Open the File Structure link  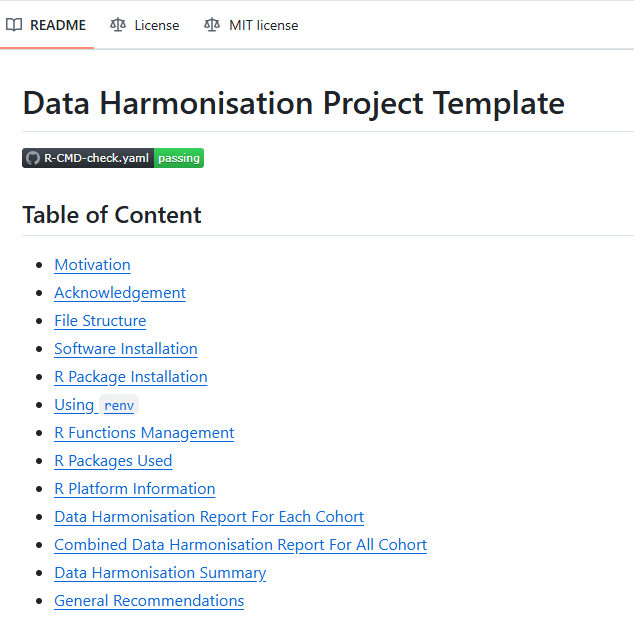tap(100, 321)
